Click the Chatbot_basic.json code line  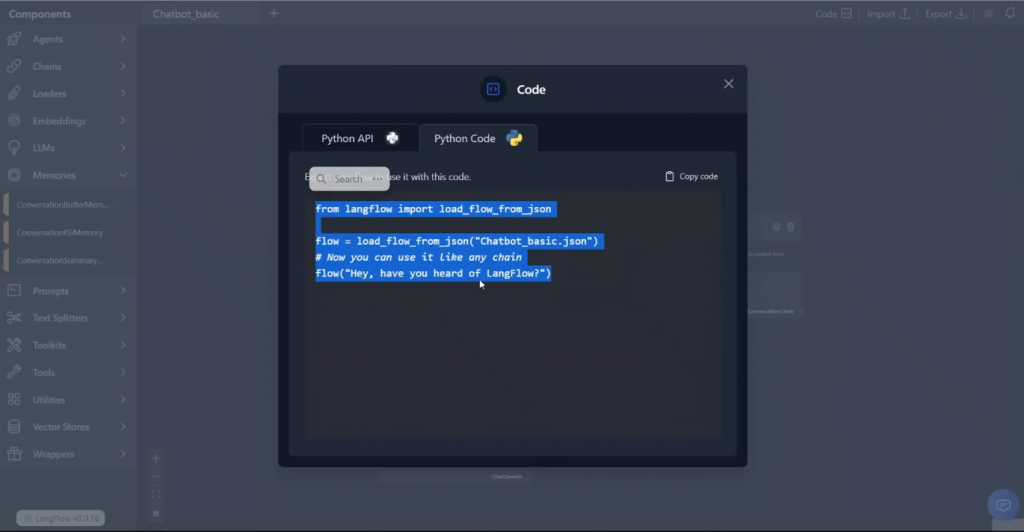coord(456,241)
